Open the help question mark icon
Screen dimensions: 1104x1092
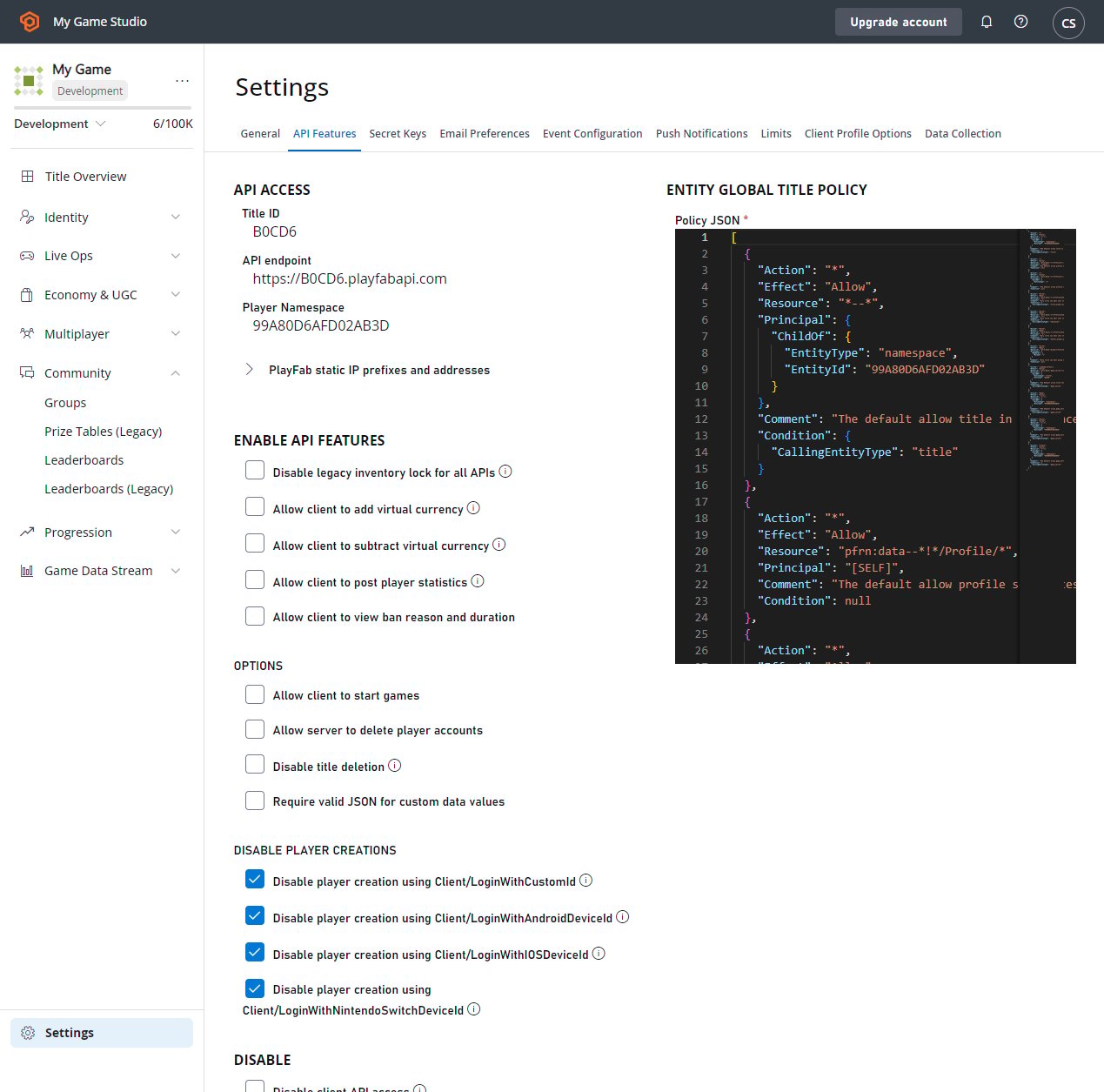tap(1021, 22)
